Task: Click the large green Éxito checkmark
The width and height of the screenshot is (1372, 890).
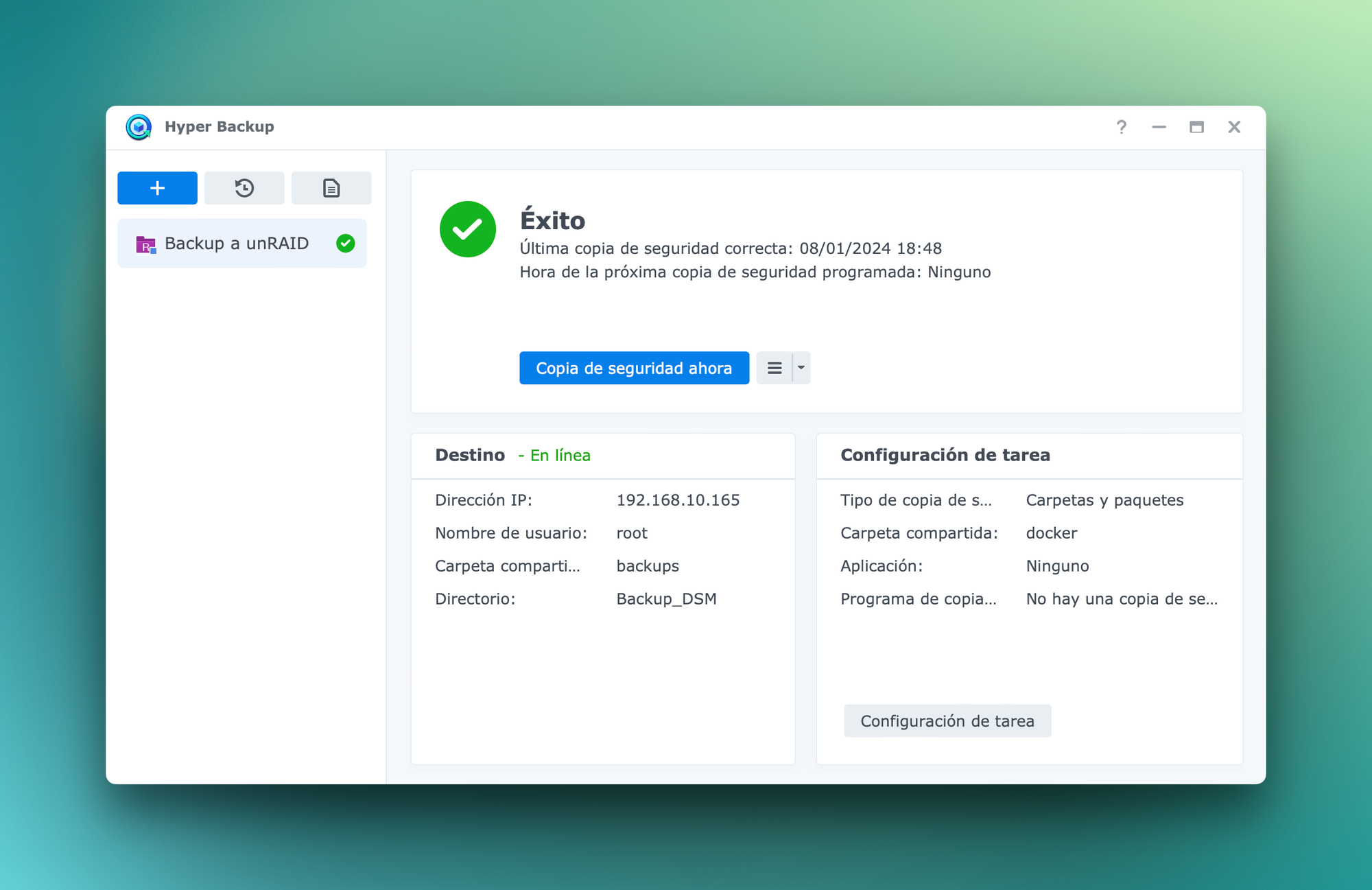Action: tap(468, 229)
